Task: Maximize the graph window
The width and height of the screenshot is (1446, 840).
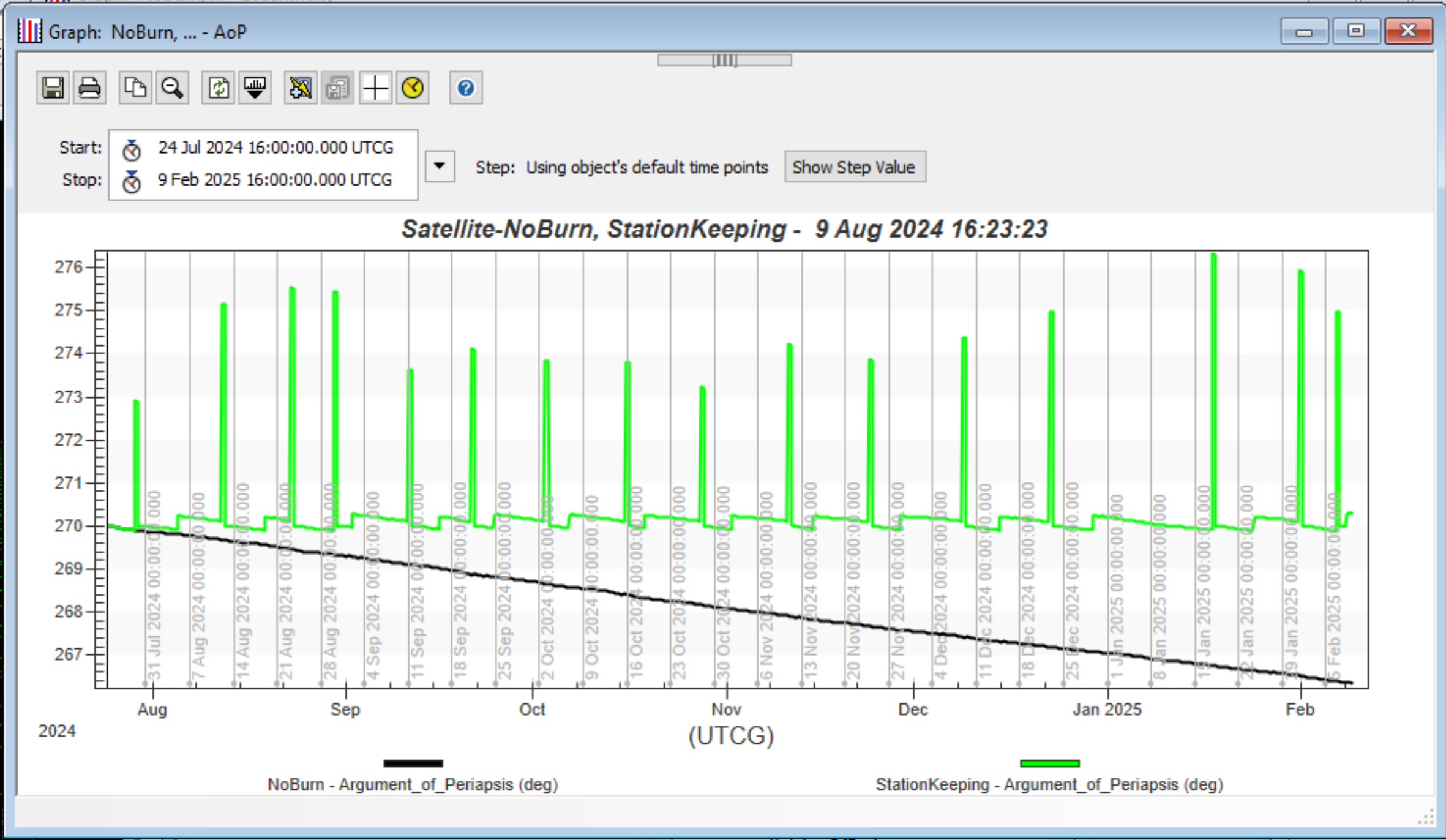Action: 1356,31
